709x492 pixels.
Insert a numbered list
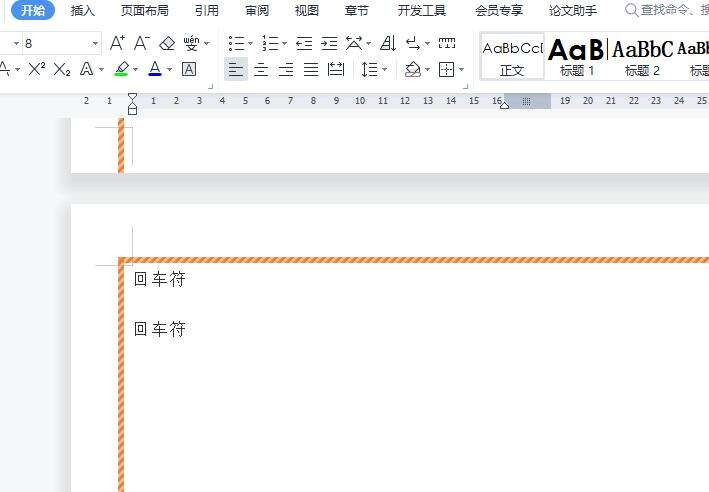270,43
